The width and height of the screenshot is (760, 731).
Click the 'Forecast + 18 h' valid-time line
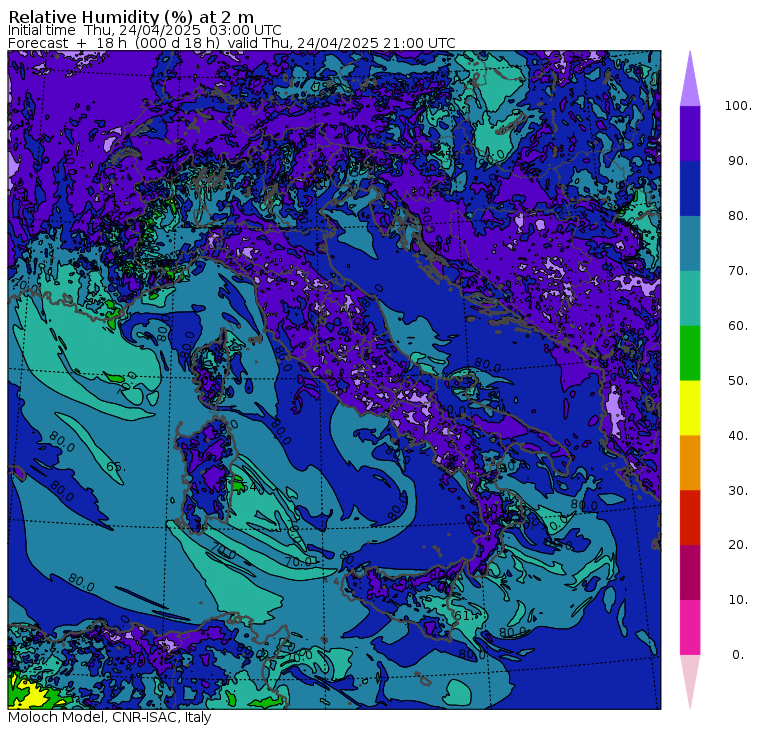point(232,43)
